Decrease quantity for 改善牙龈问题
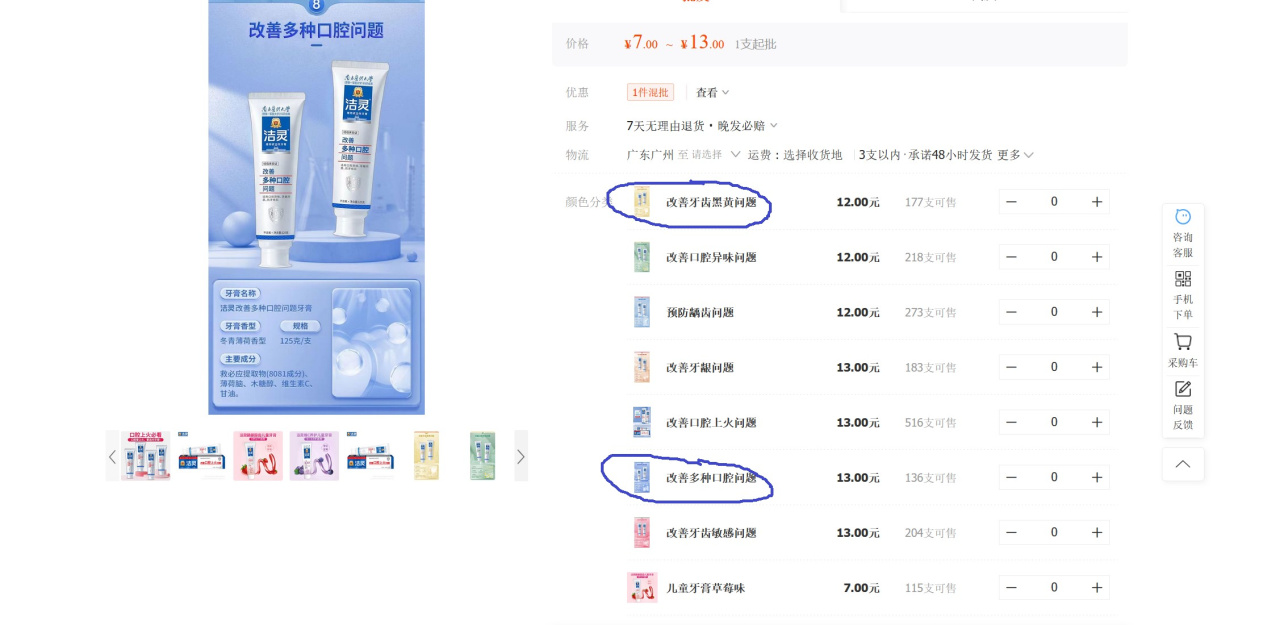 point(1011,367)
